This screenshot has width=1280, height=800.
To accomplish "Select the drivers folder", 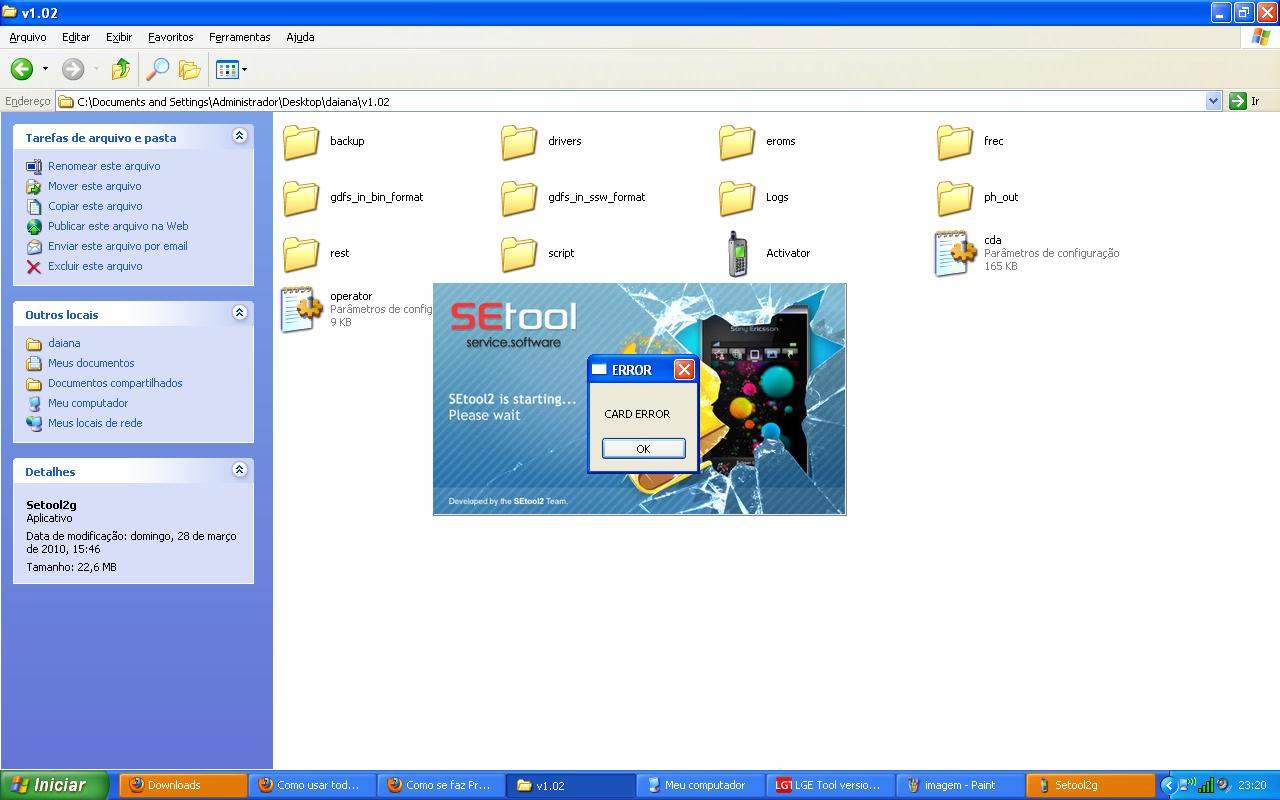I will pos(541,142).
